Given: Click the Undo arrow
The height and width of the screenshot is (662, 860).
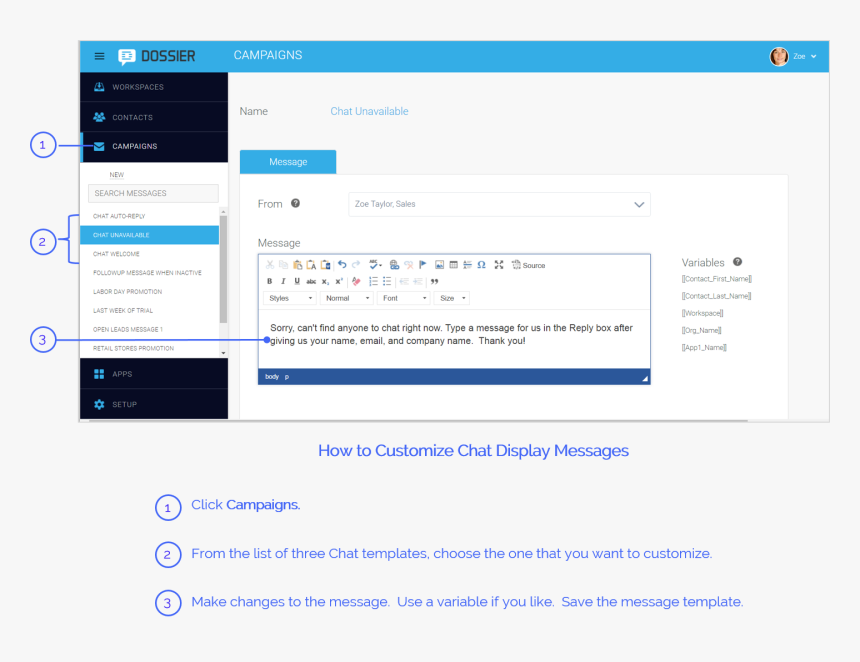Looking at the screenshot, I should click(342, 264).
